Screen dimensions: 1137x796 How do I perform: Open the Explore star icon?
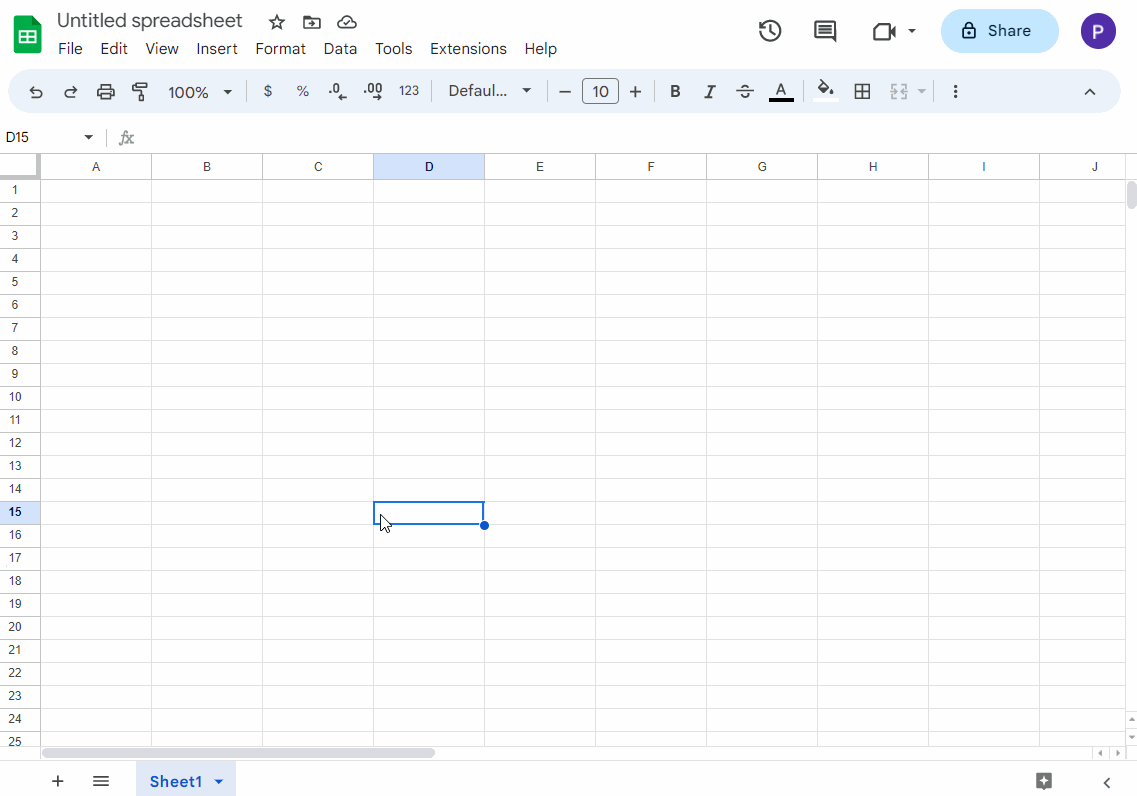1044,781
